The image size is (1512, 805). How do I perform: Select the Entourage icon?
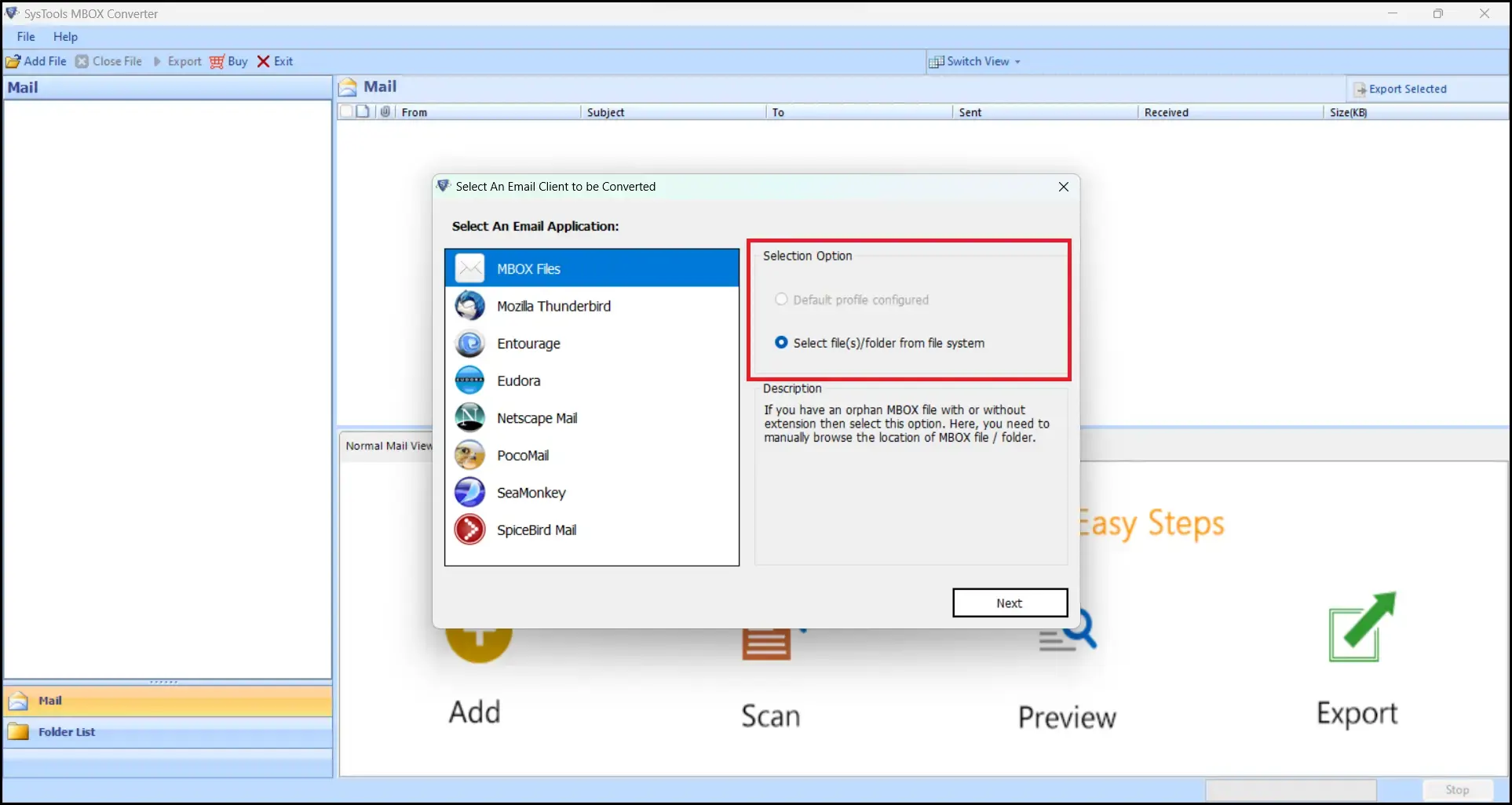[x=470, y=344]
